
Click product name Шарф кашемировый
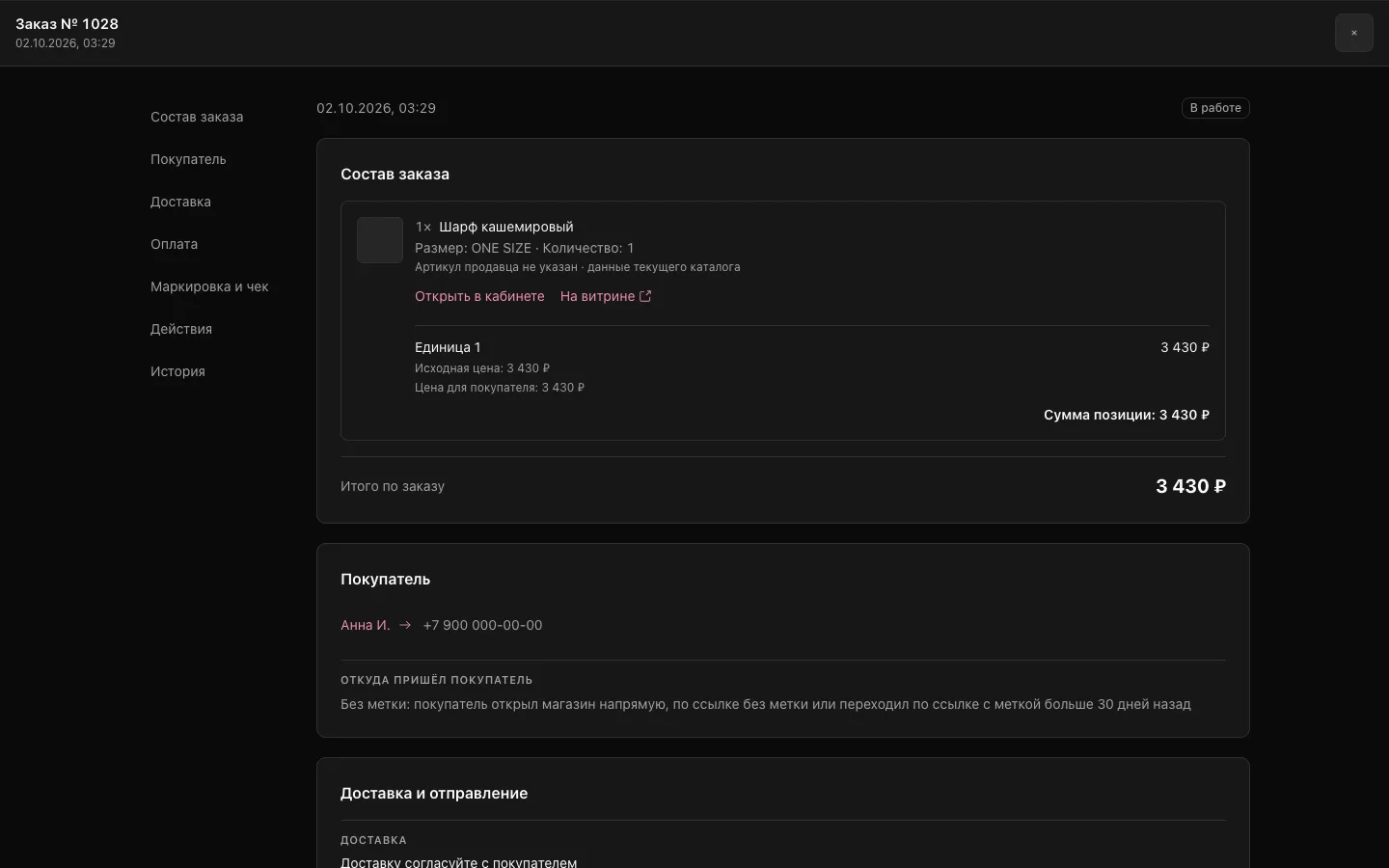[x=506, y=227]
